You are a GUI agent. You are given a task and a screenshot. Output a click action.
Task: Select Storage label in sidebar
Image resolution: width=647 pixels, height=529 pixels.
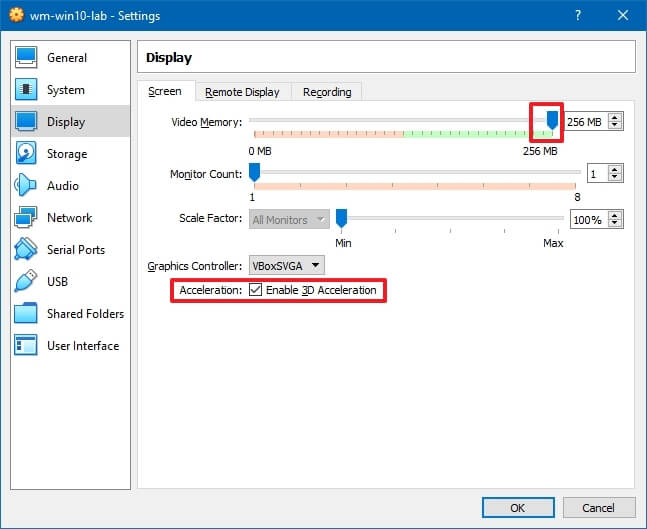point(67,154)
